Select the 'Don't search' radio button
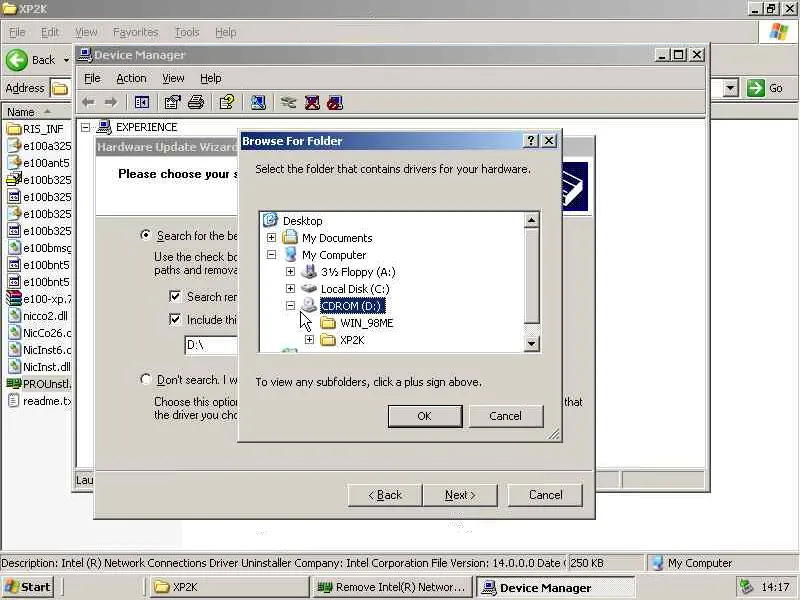 (x=145, y=380)
